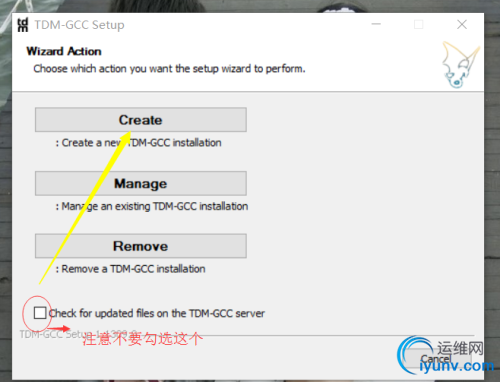Click the 'Check for updated files' label
The width and height of the screenshot is (500, 382).
point(157,313)
